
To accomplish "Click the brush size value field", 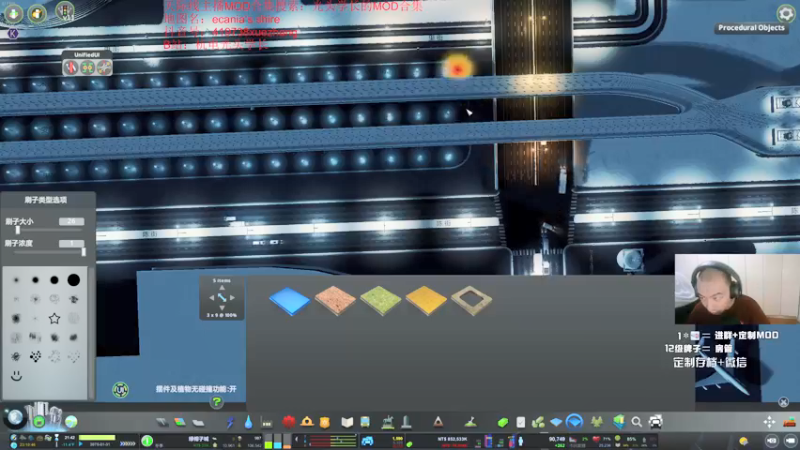I will click(71, 221).
